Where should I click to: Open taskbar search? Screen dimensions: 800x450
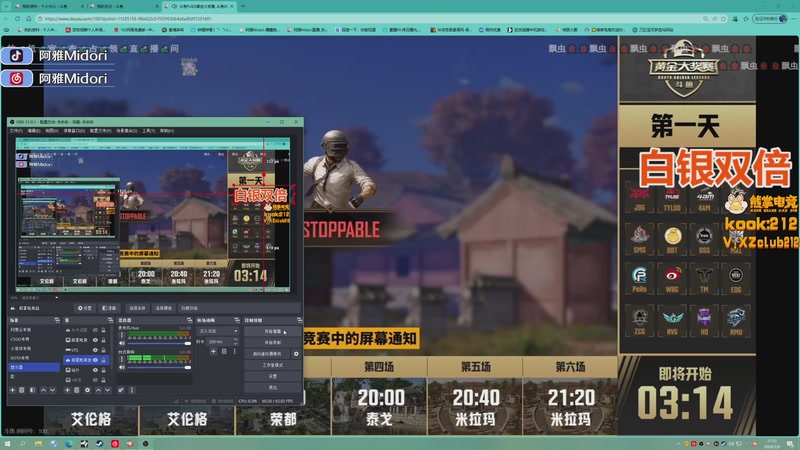[22, 443]
